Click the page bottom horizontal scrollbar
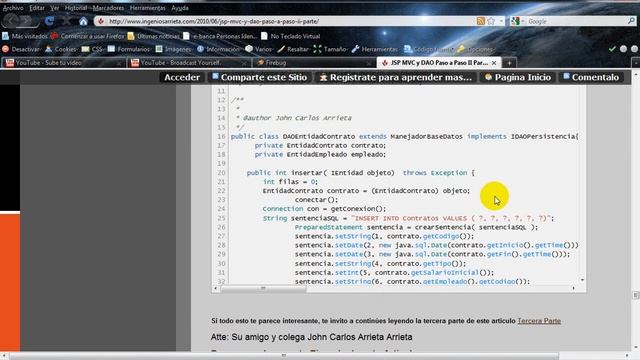Screen dimensions: 640x360 click(284, 356)
